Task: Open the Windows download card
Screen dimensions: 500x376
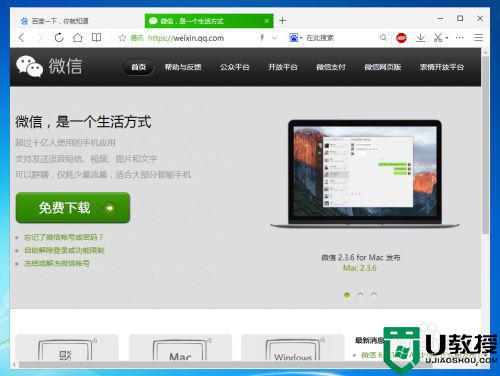Action: click(293, 348)
